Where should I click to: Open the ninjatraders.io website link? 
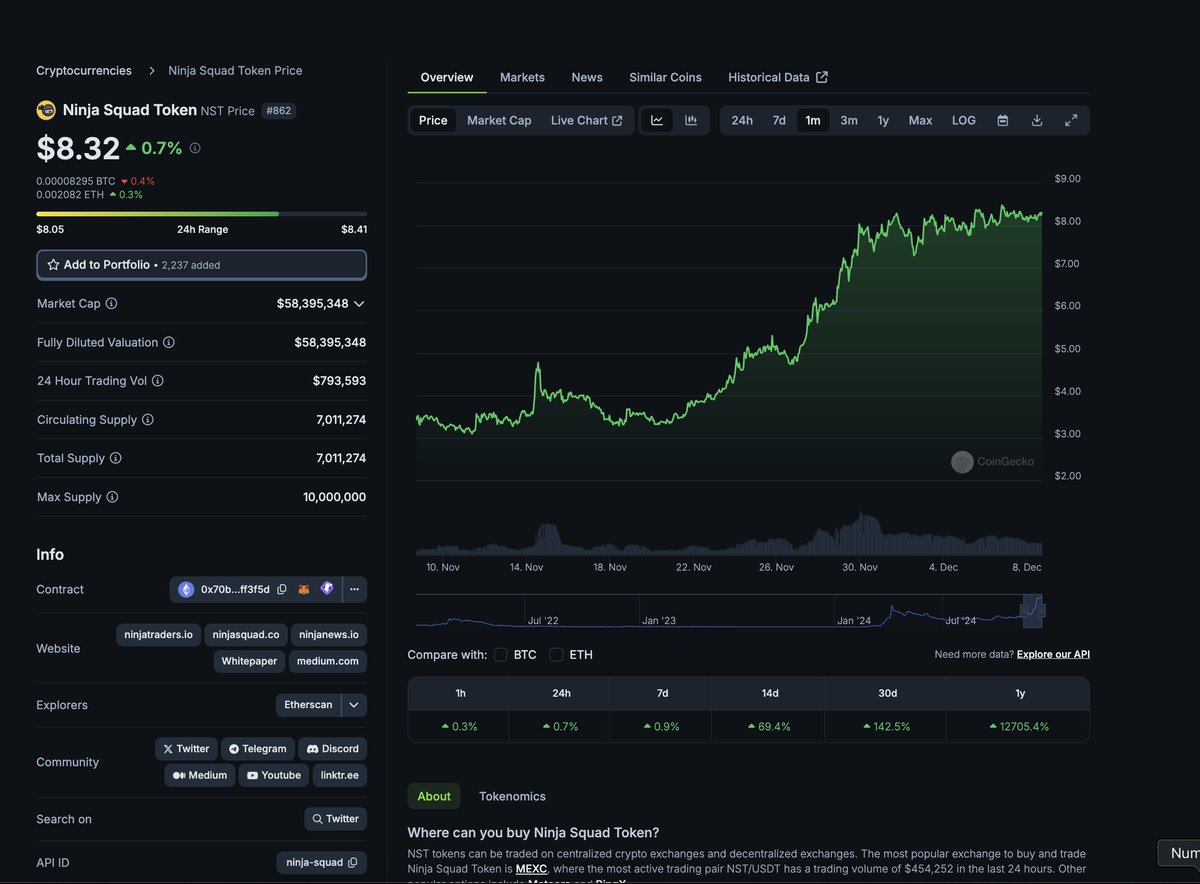[x=158, y=635]
